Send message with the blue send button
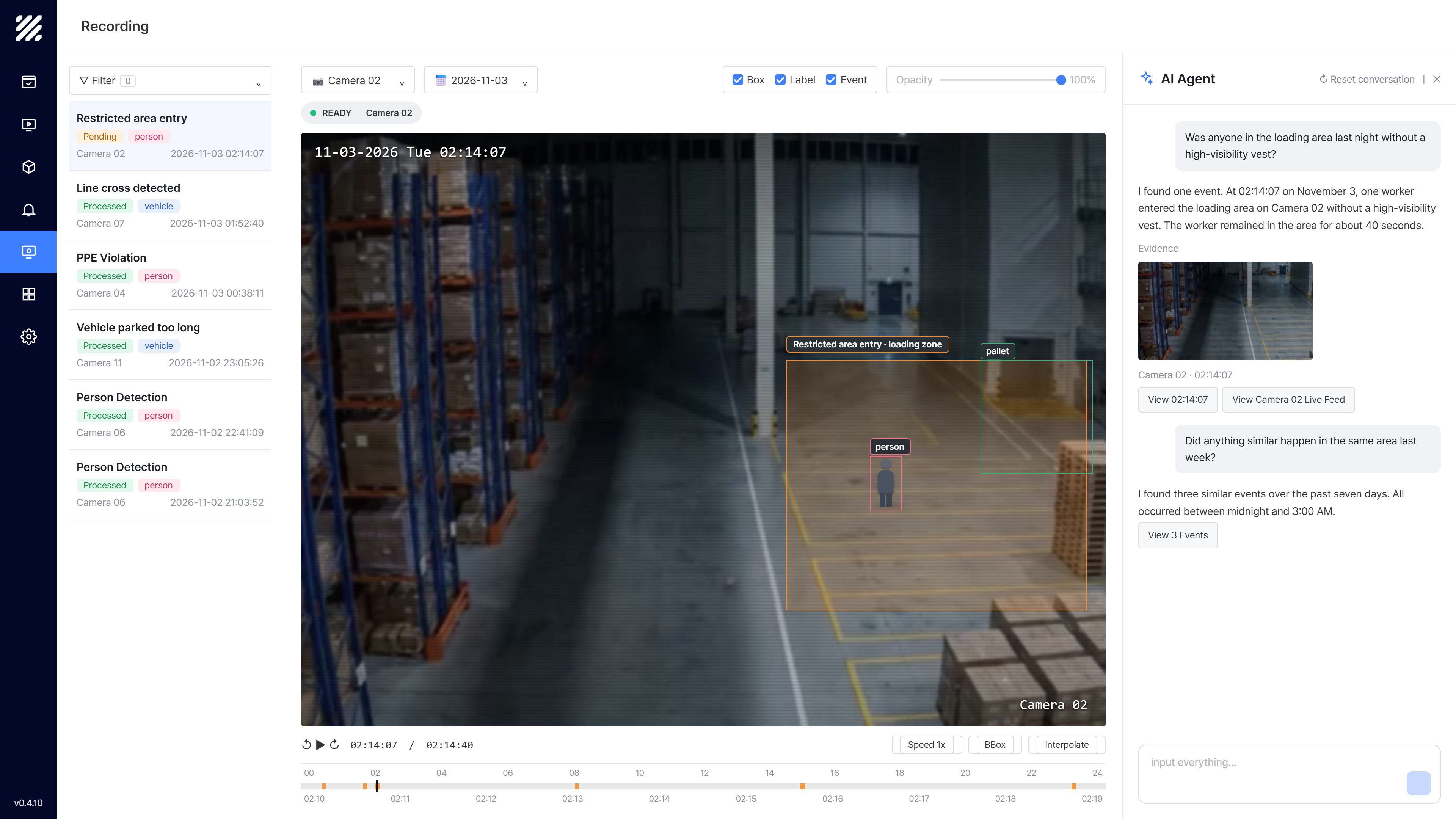Image resolution: width=1456 pixels, height=819 pixels. 1418,783
